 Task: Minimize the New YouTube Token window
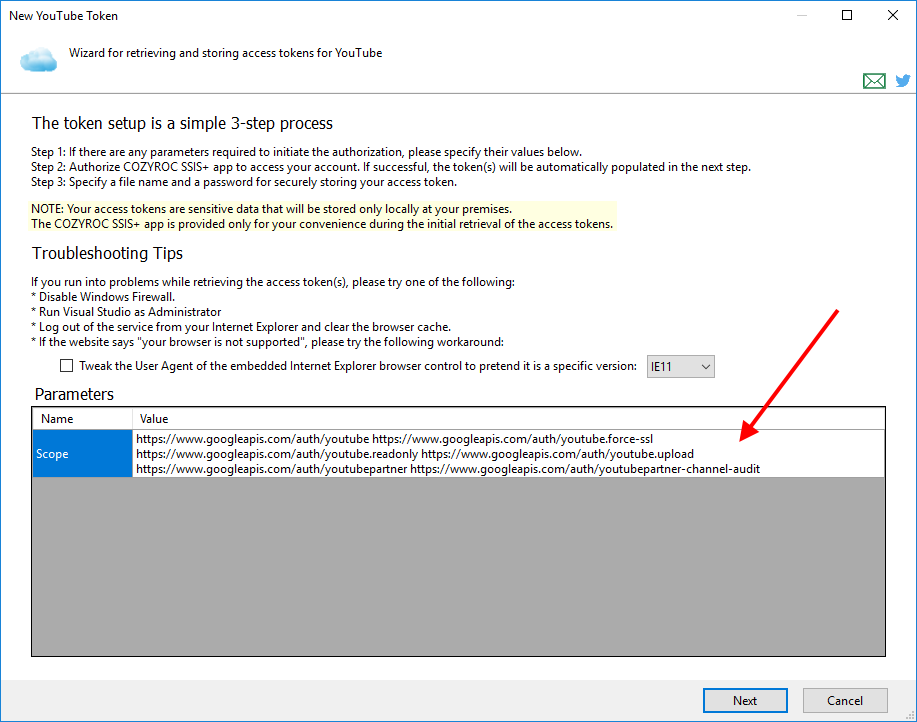802,15
